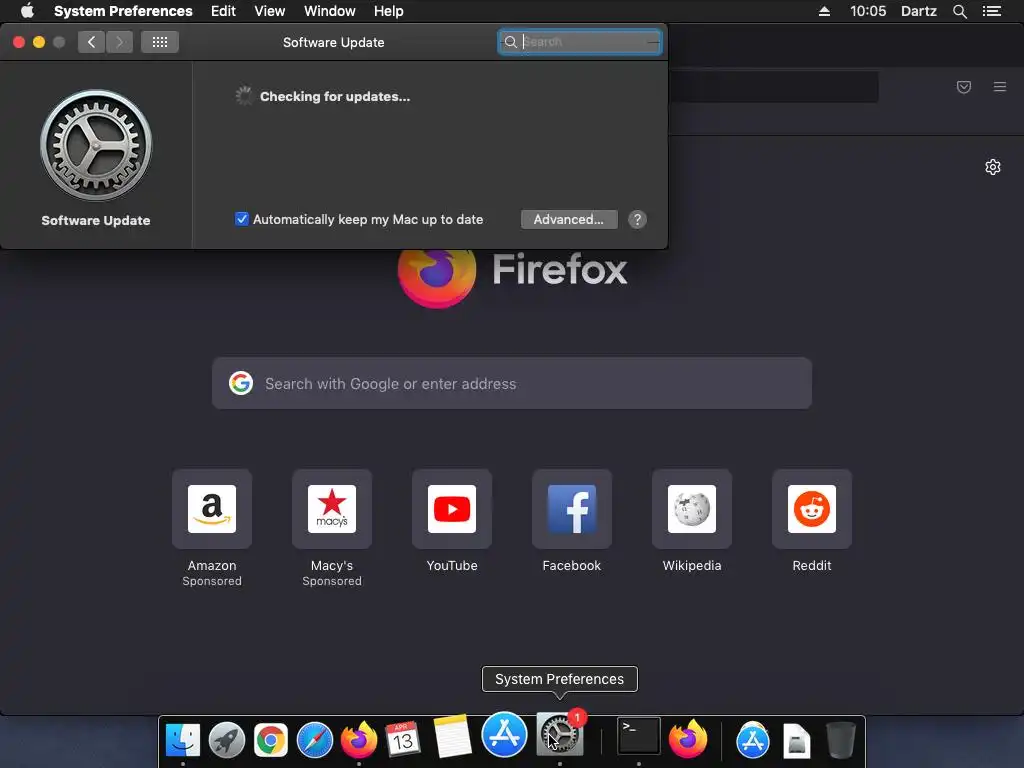This screenshot has height=768, width=1024.
Task: Open Software Update help question mark
Action: click(637, 219)
